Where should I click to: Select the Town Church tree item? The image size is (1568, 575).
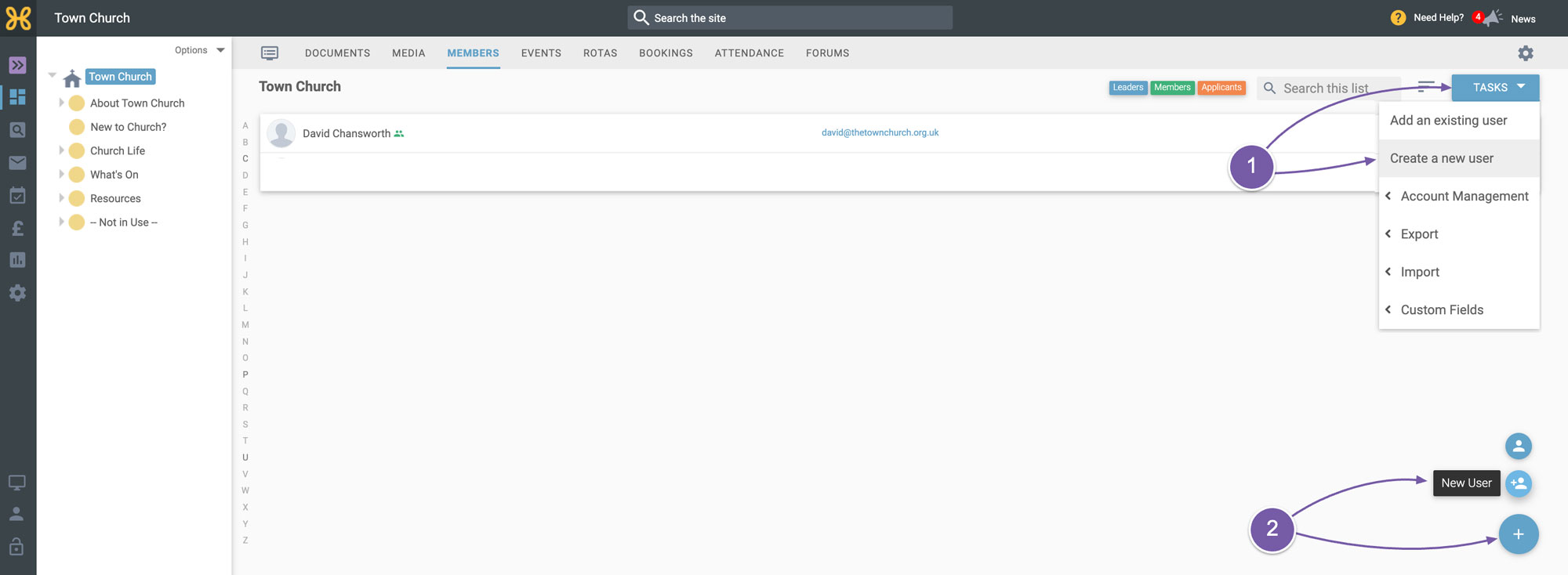[x=120, y=77]
